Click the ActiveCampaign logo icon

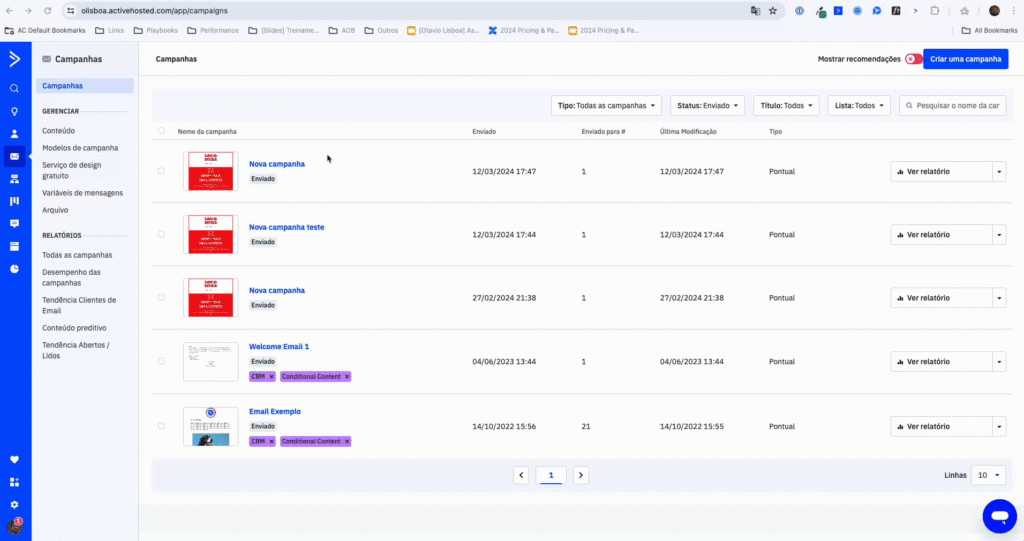pos(14,59)
